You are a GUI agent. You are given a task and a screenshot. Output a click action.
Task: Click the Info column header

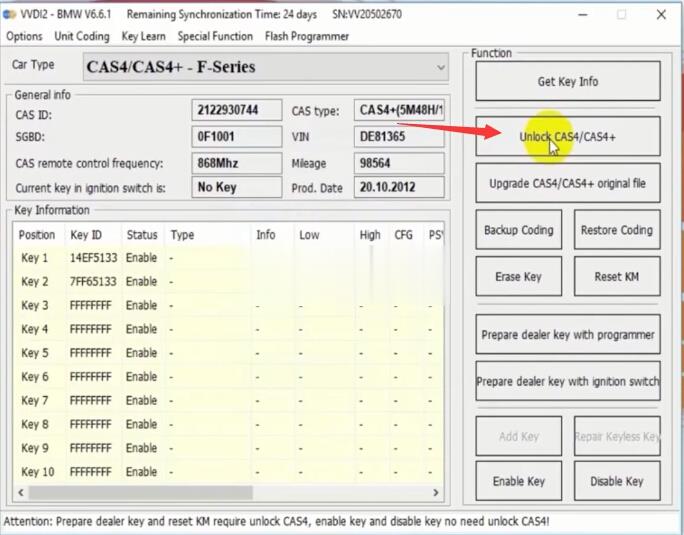click(272, 235)
